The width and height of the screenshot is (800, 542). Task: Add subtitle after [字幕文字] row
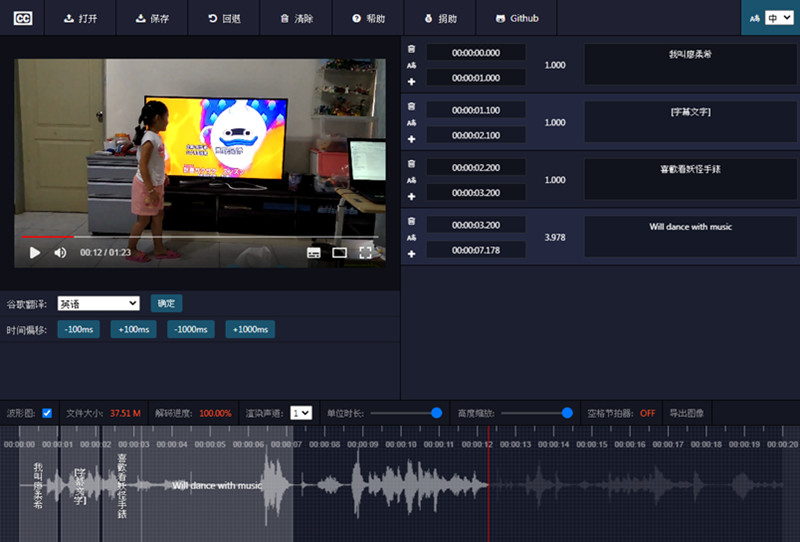pyautogui.click(x=411, y=139)
